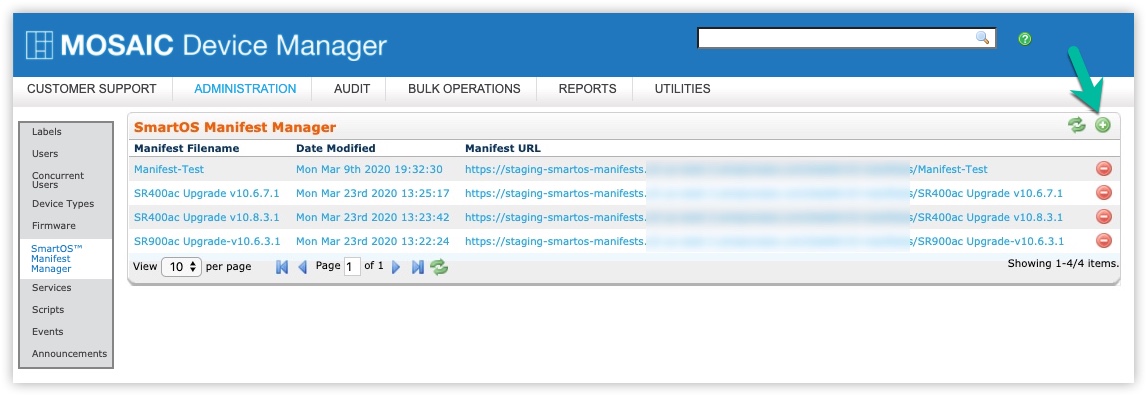Go to next page of results
The width and height of the screenshot is (1147, 396).
[x=396, y=267]
